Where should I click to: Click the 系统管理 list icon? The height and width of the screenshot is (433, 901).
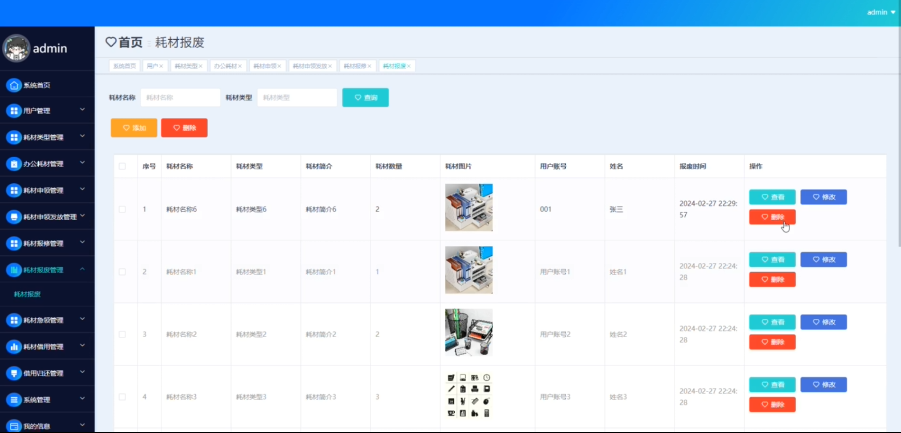click(14, 399)
